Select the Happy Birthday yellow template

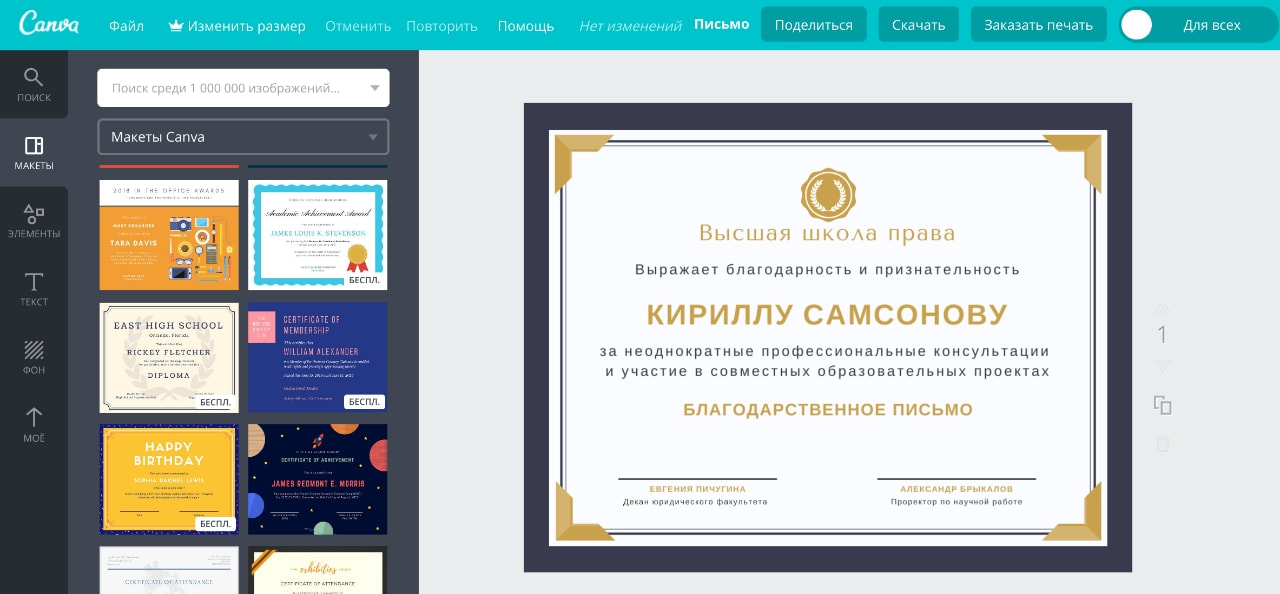(169, 479)
